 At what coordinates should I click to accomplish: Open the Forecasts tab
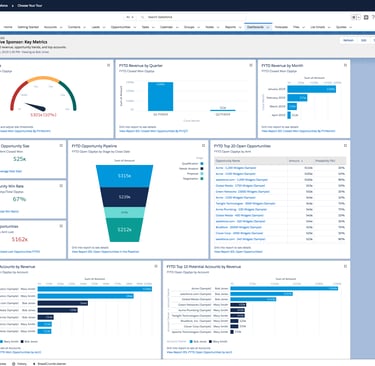point(281,27)
